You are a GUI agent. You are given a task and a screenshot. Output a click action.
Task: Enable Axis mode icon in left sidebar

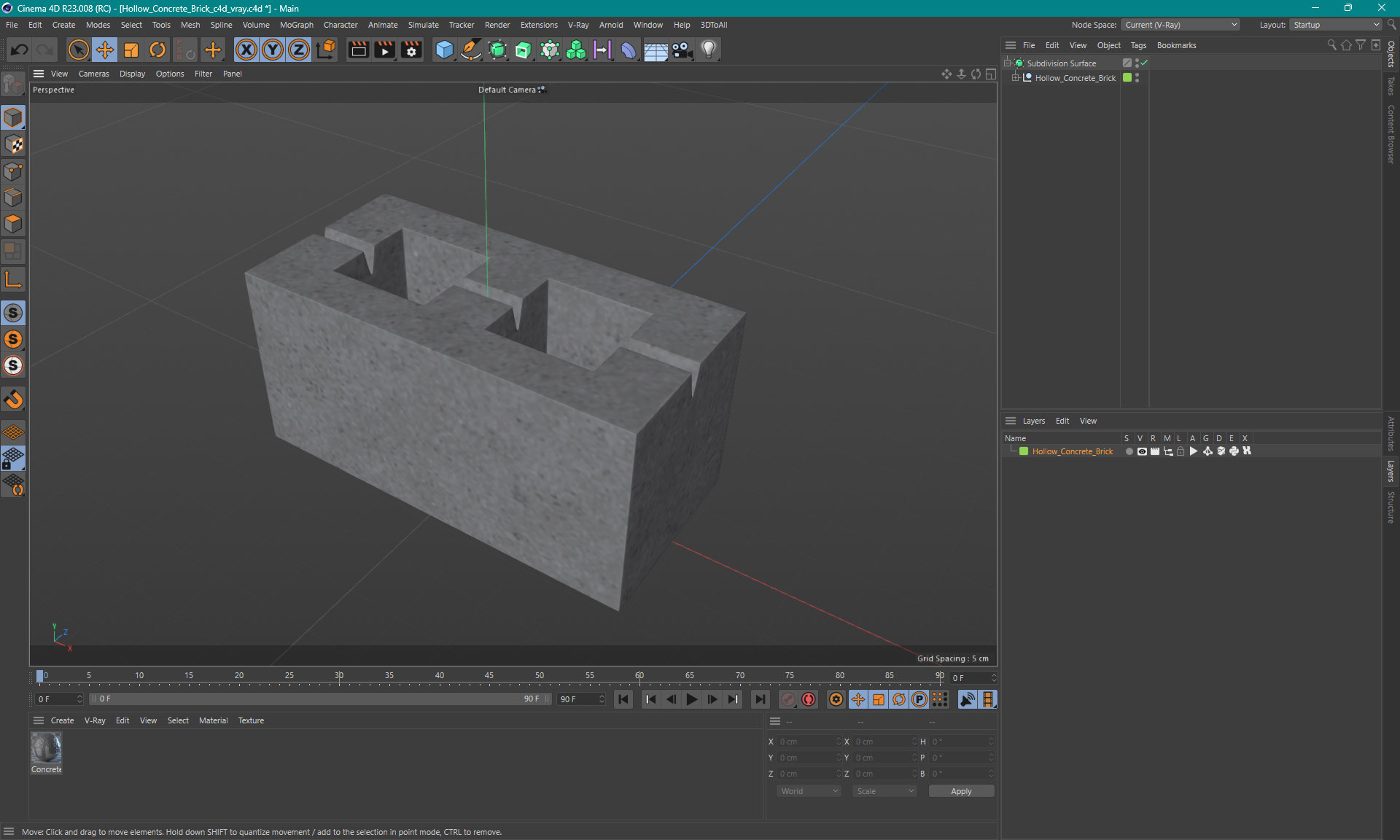click(13, 279)
